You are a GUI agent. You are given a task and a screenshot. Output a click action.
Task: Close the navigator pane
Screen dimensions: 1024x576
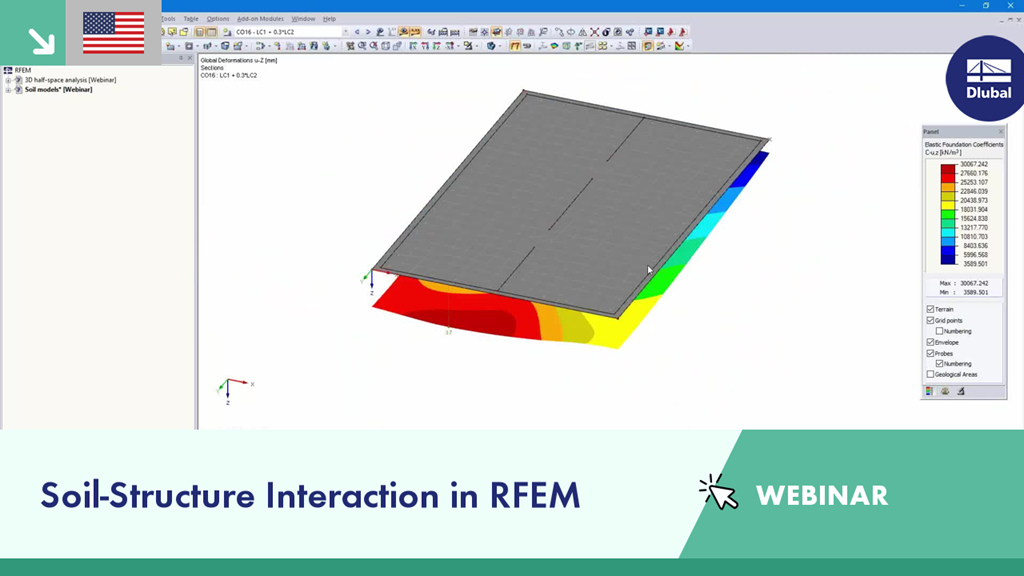(x=190, y=58)
